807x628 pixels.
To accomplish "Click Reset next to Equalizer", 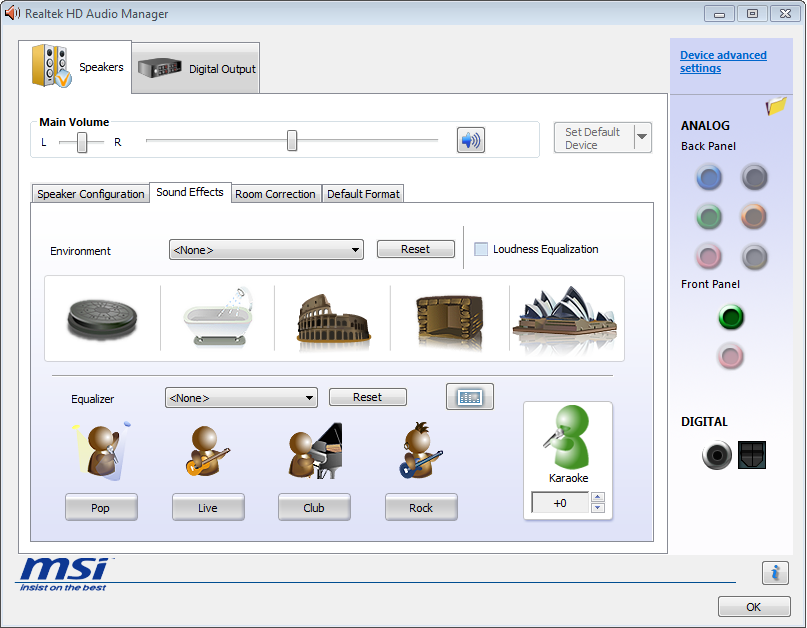I will 367,397.
